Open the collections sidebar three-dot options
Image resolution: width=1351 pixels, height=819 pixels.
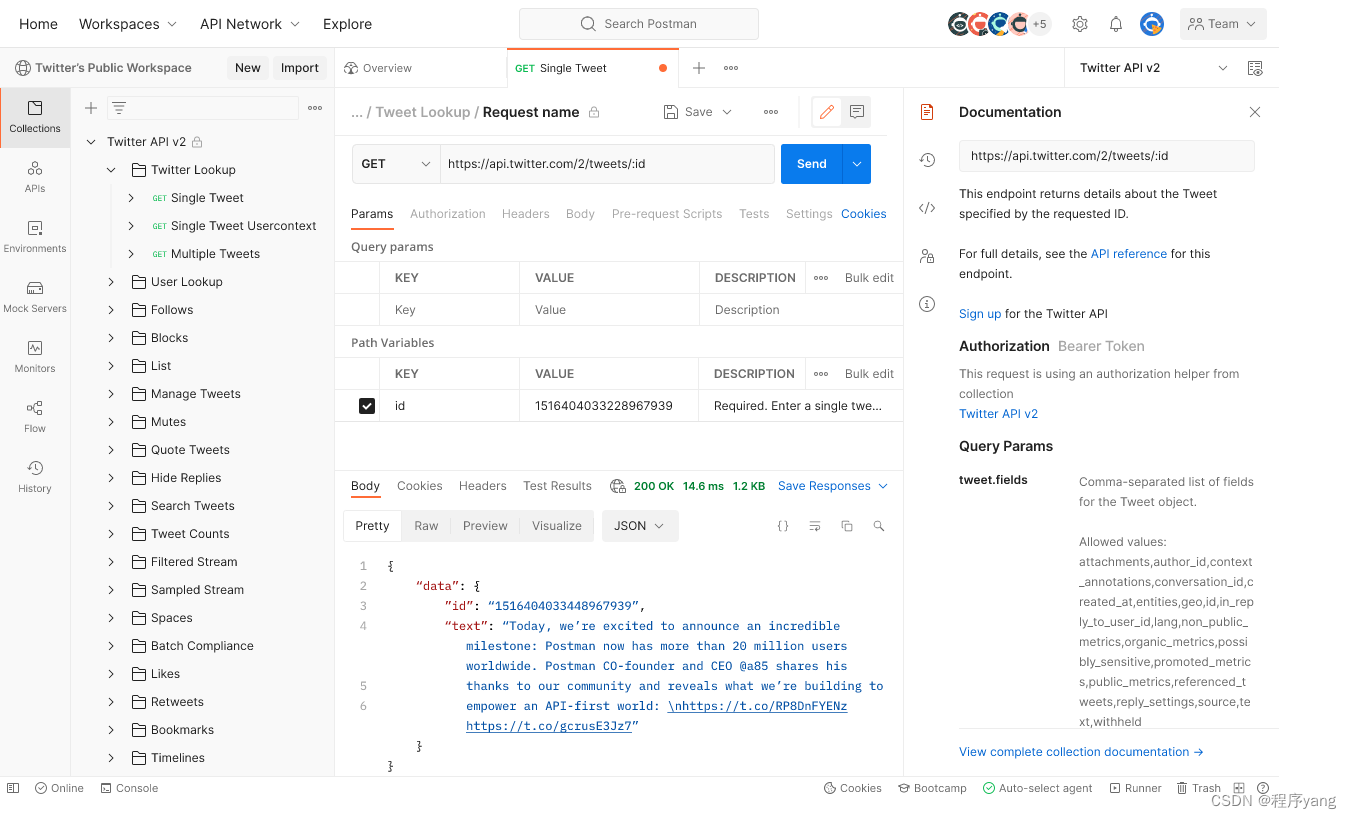(x=315, y=108)
